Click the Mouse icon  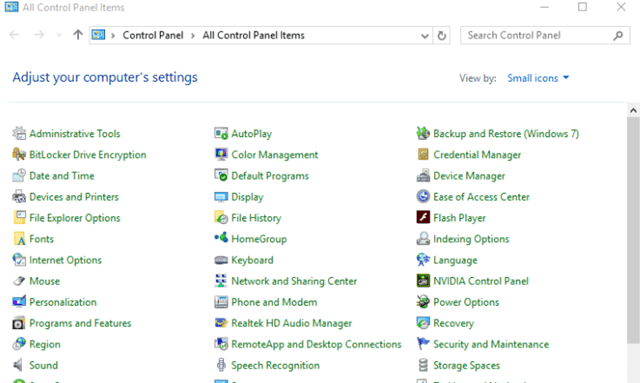point(19,281)
